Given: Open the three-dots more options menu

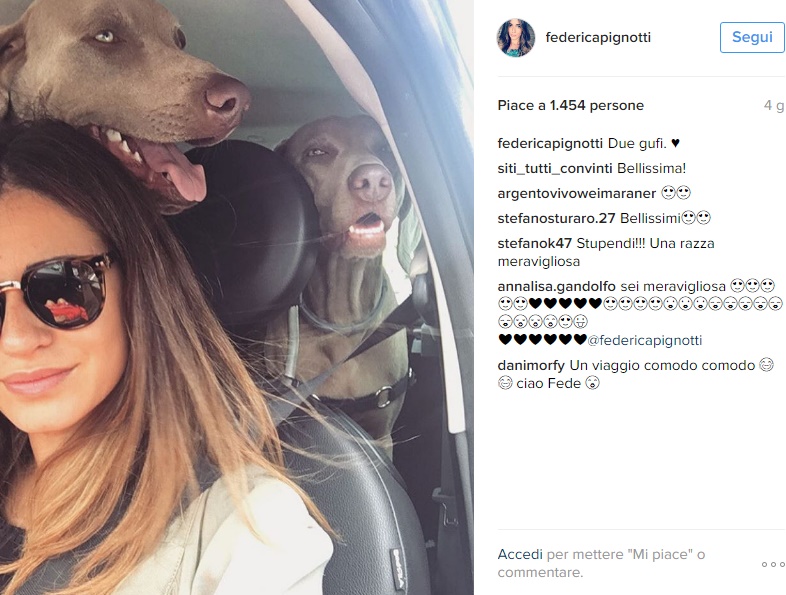Looking at the screenshot, I should [x=773, y=564].
